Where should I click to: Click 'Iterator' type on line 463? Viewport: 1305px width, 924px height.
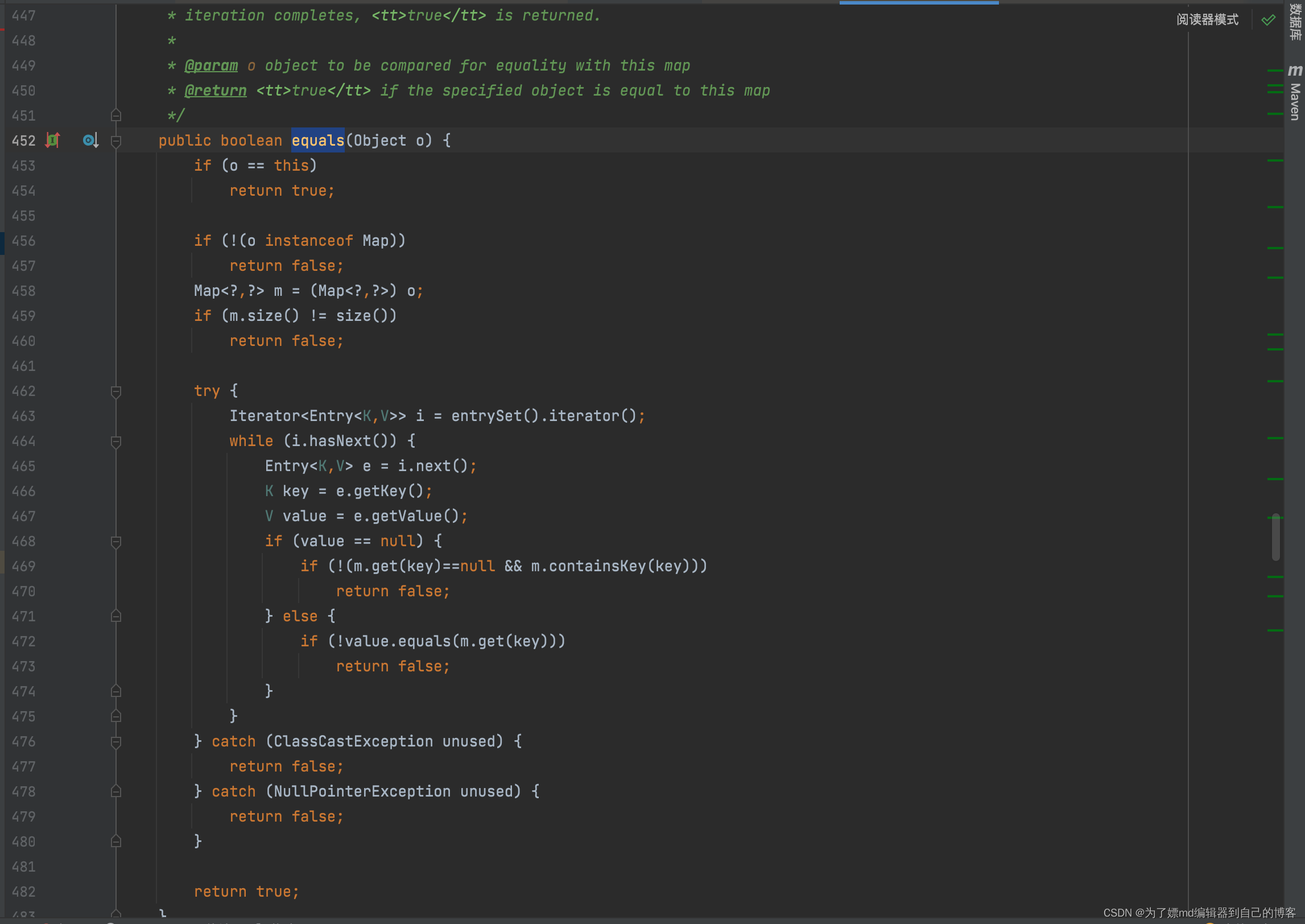265,416
